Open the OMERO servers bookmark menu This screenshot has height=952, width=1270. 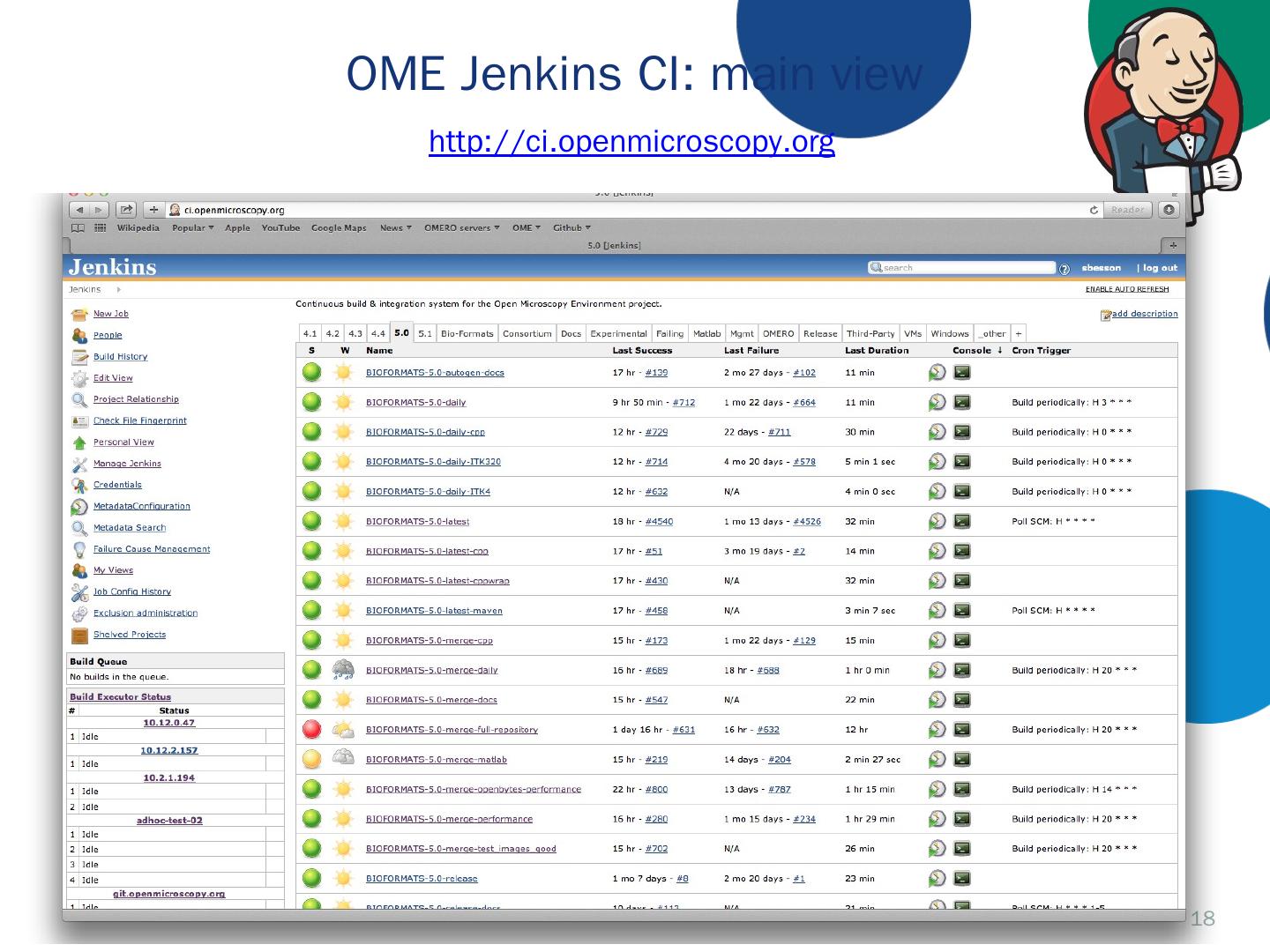461,228
